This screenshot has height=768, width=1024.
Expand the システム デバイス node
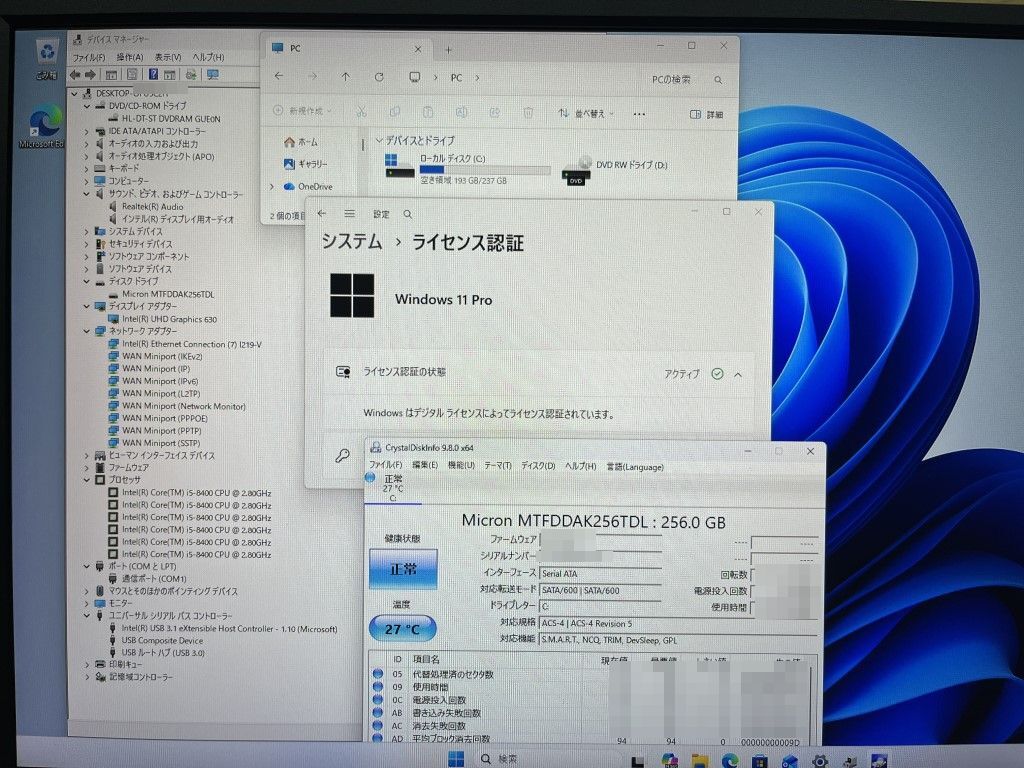point(86,231)
